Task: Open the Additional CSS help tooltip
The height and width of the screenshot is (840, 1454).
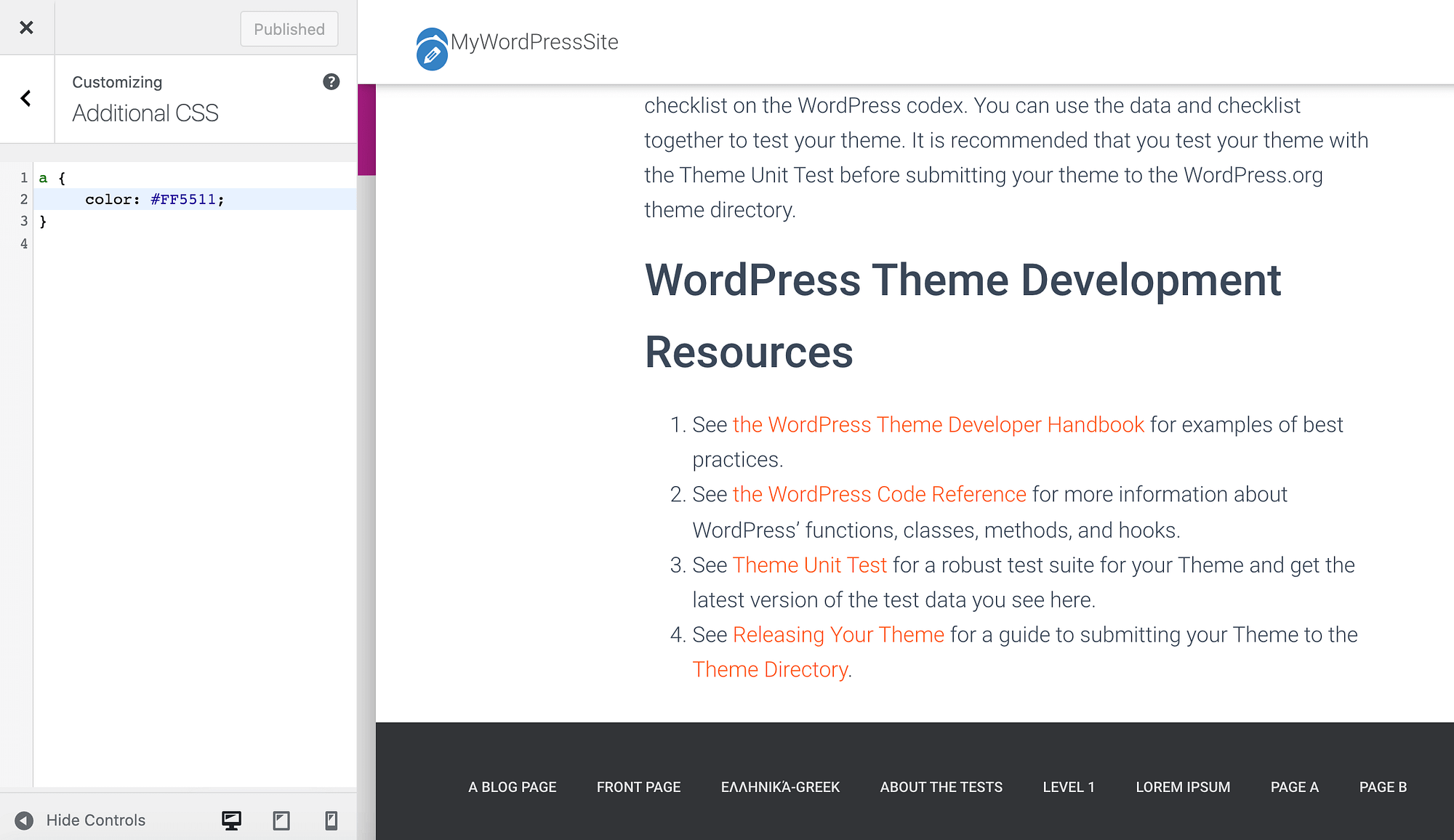Action: (331, 81)
